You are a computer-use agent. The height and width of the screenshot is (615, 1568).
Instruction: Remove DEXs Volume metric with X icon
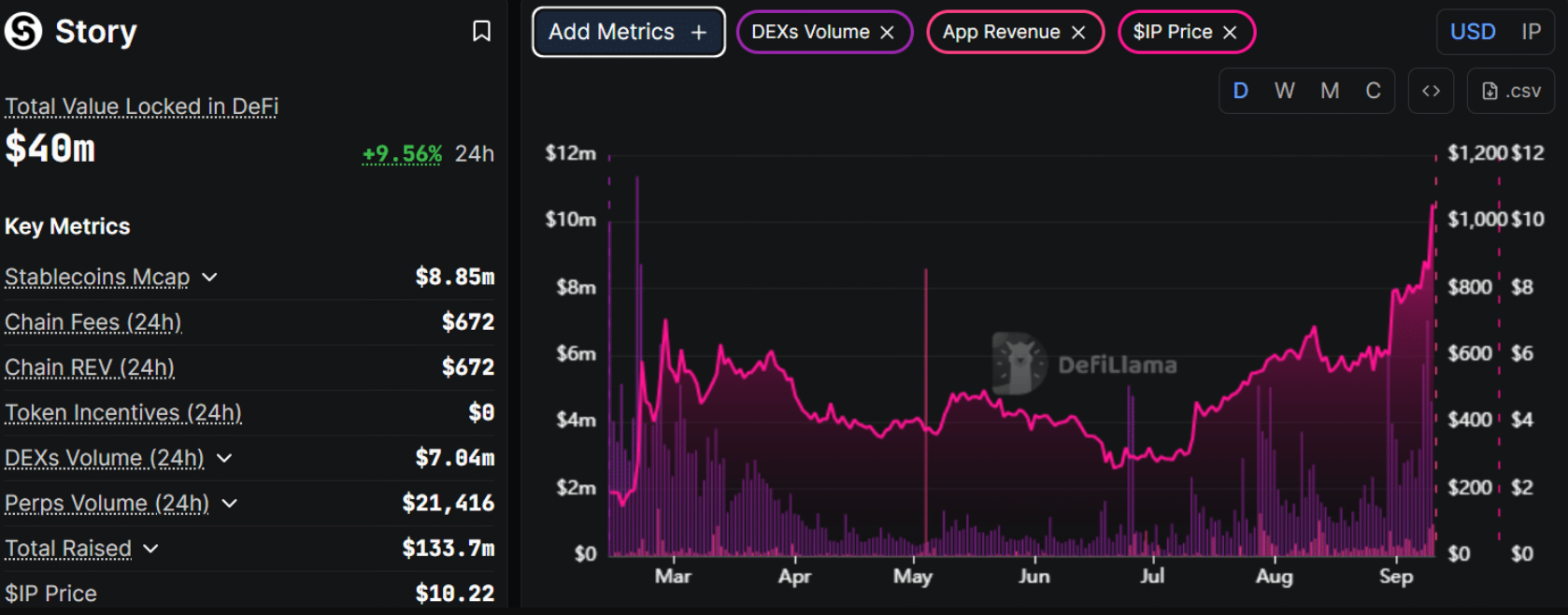tap(888, 33)
